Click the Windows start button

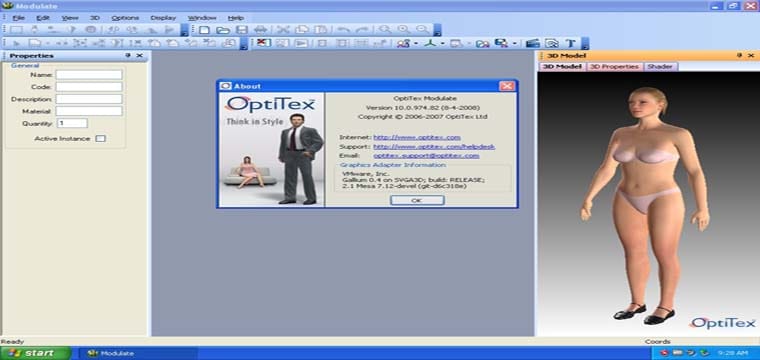[35, 353]
